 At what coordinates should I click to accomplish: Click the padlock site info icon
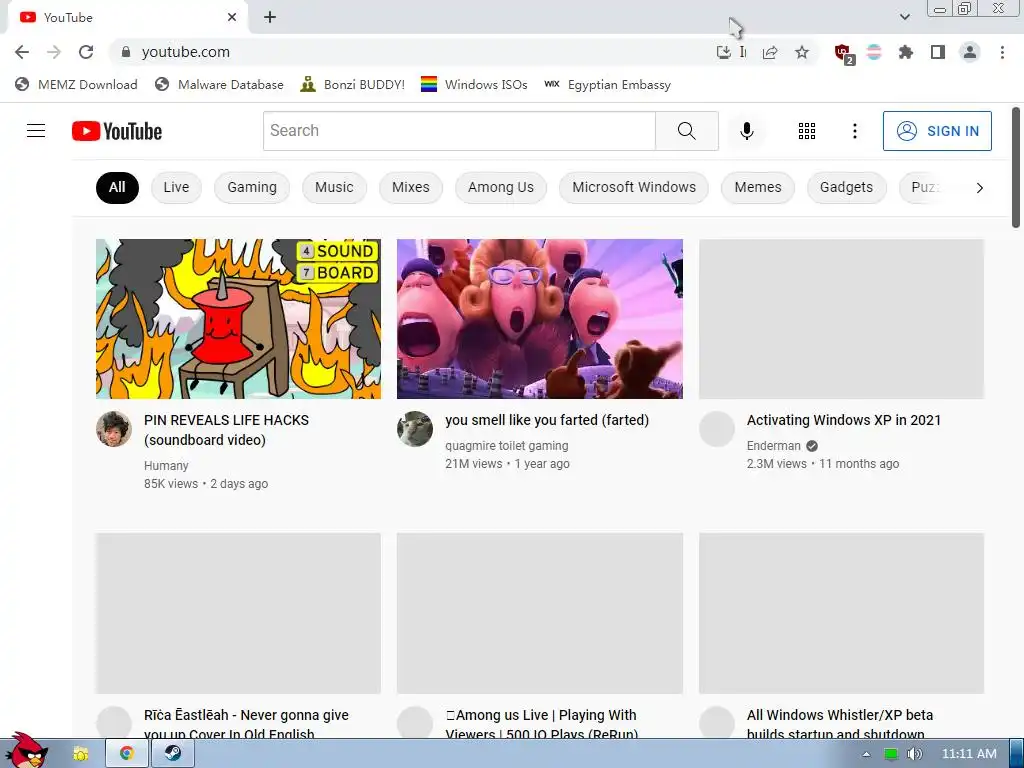click(x=126, y=52)
